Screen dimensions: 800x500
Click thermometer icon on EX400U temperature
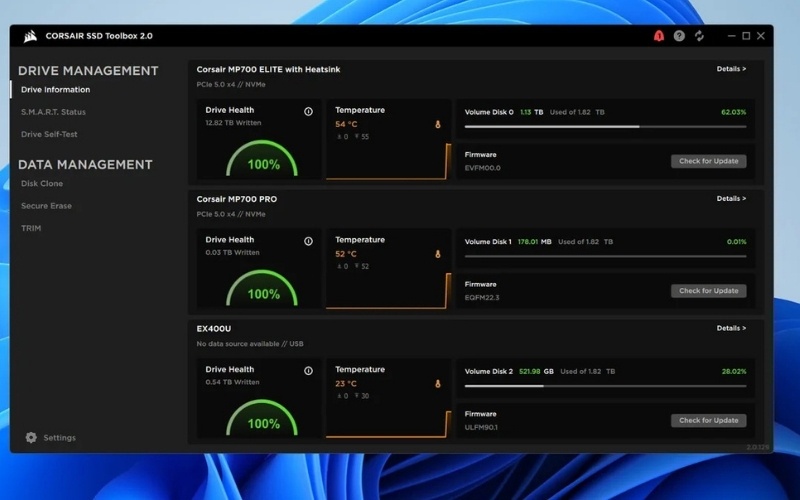pos(437,384)
